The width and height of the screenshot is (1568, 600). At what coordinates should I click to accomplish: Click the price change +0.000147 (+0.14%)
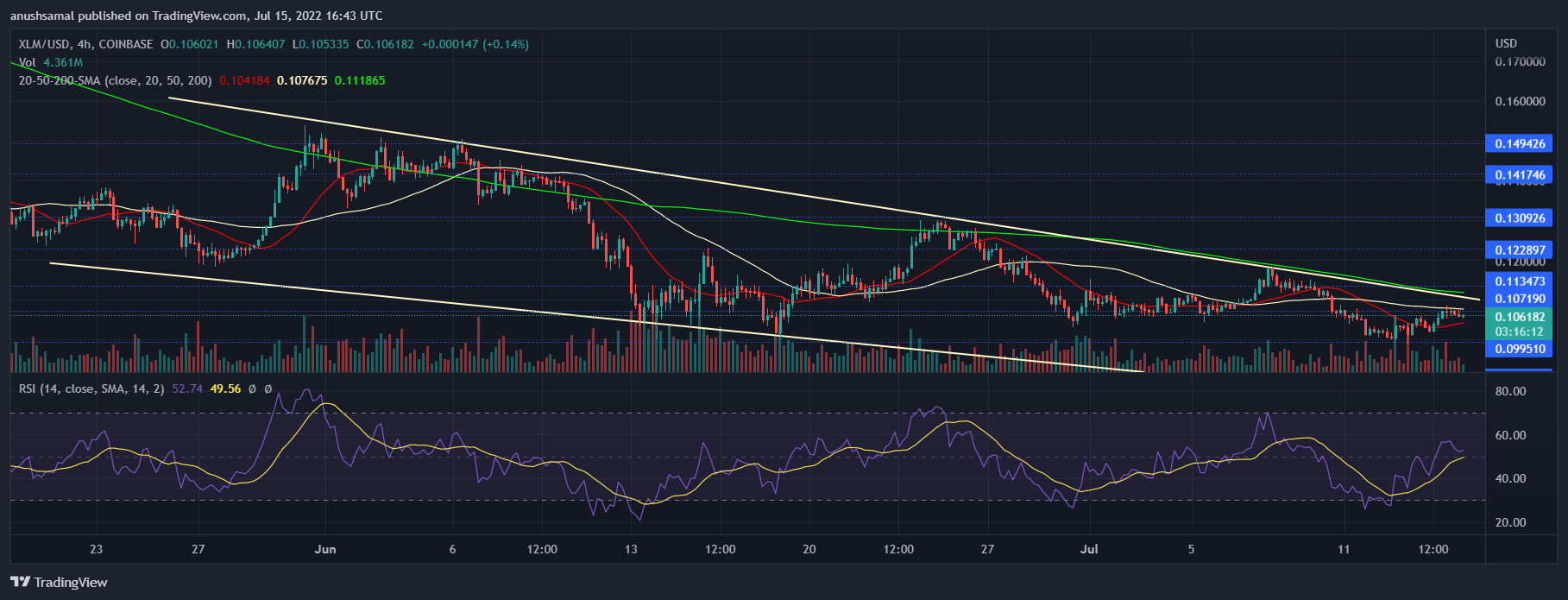(475, 44)
